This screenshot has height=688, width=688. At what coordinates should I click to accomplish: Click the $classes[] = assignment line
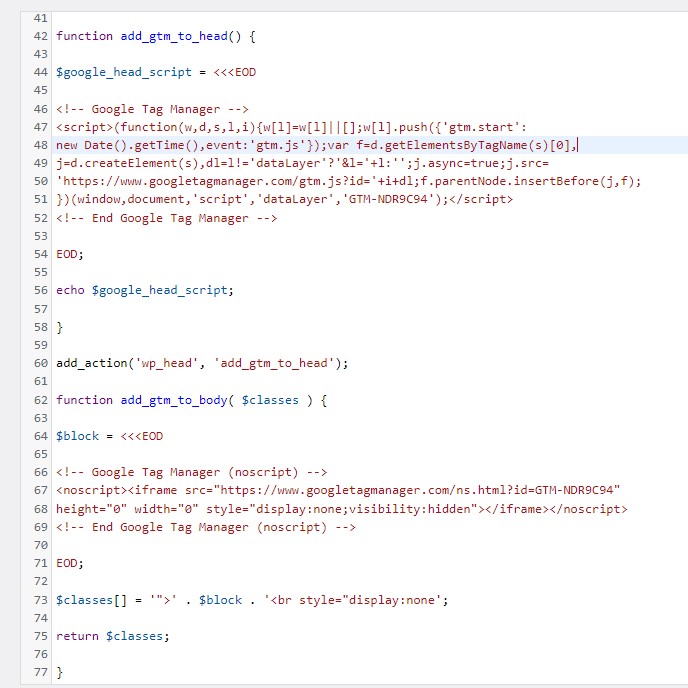point(252,600)
